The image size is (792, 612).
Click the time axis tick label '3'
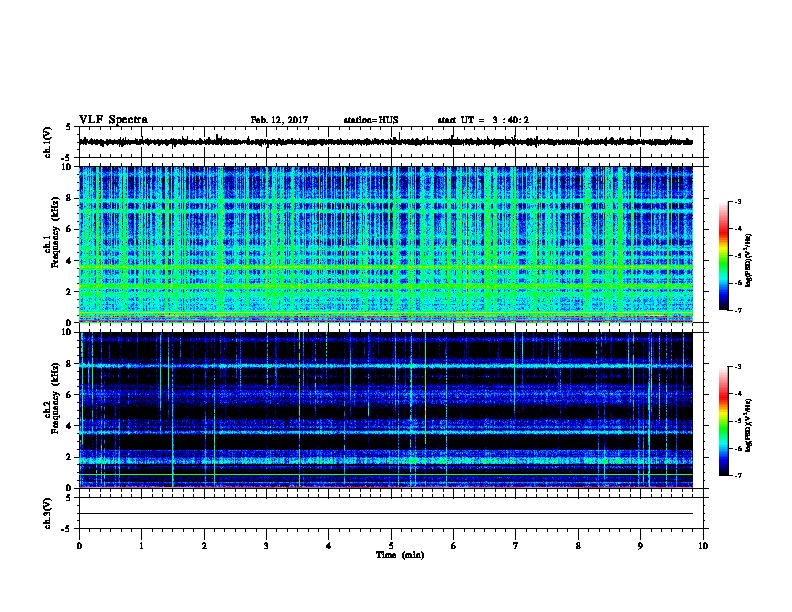coord(266,546)
